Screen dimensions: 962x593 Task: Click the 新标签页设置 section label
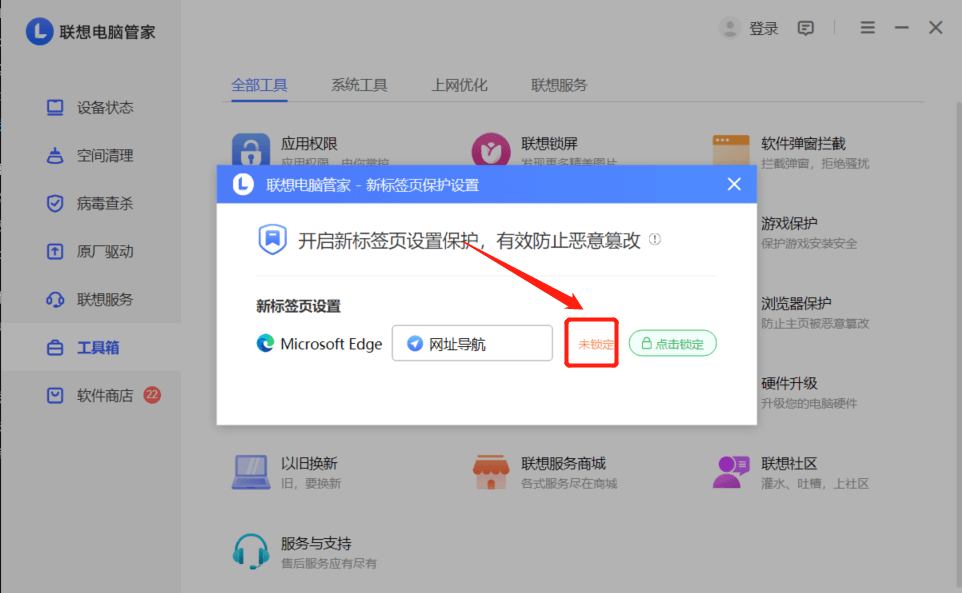[298, 306]
